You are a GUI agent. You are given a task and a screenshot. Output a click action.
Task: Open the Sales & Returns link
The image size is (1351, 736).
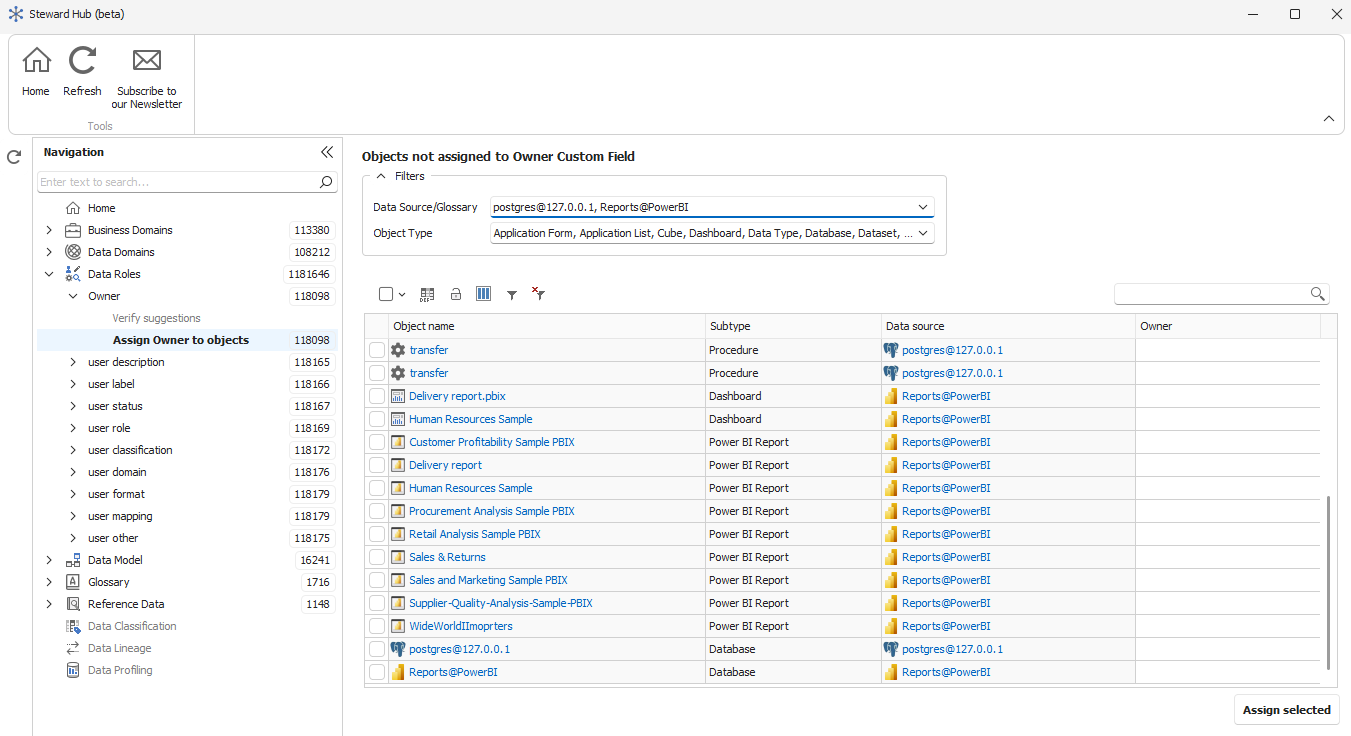click(447, 557)
